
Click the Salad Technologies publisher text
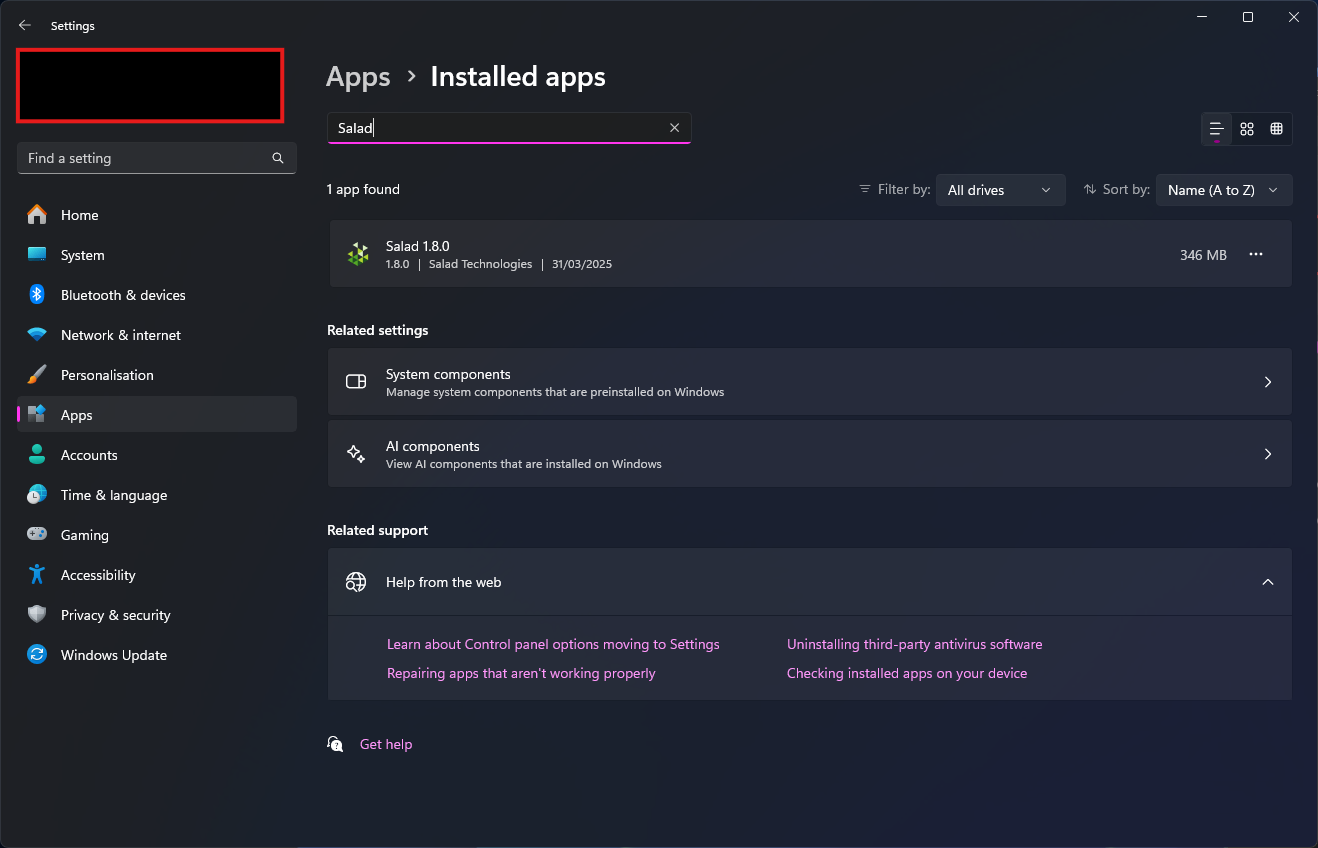click(480, 264)
